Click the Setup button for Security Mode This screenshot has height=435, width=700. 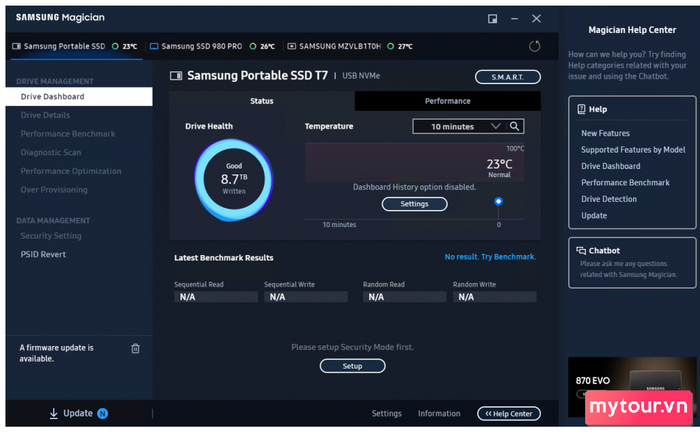click(352, 366)
